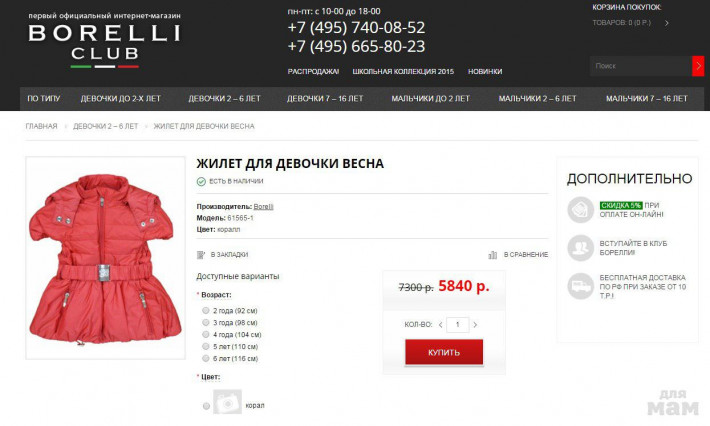Select age 4 года (104 см)
Screen dimensions: 710x426
[206, 335]
